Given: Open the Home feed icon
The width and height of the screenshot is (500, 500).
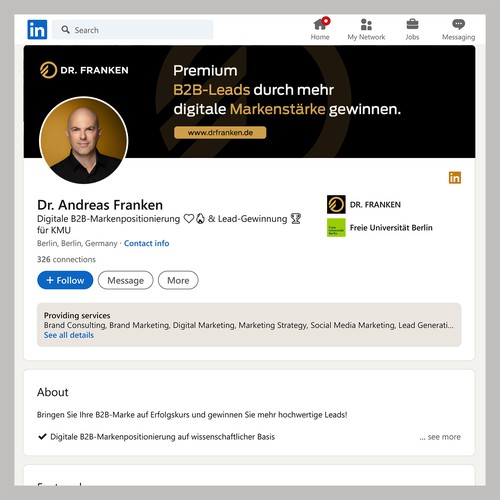Looking at the screenshot, I should pyautogui.click(x=320, y=24).
